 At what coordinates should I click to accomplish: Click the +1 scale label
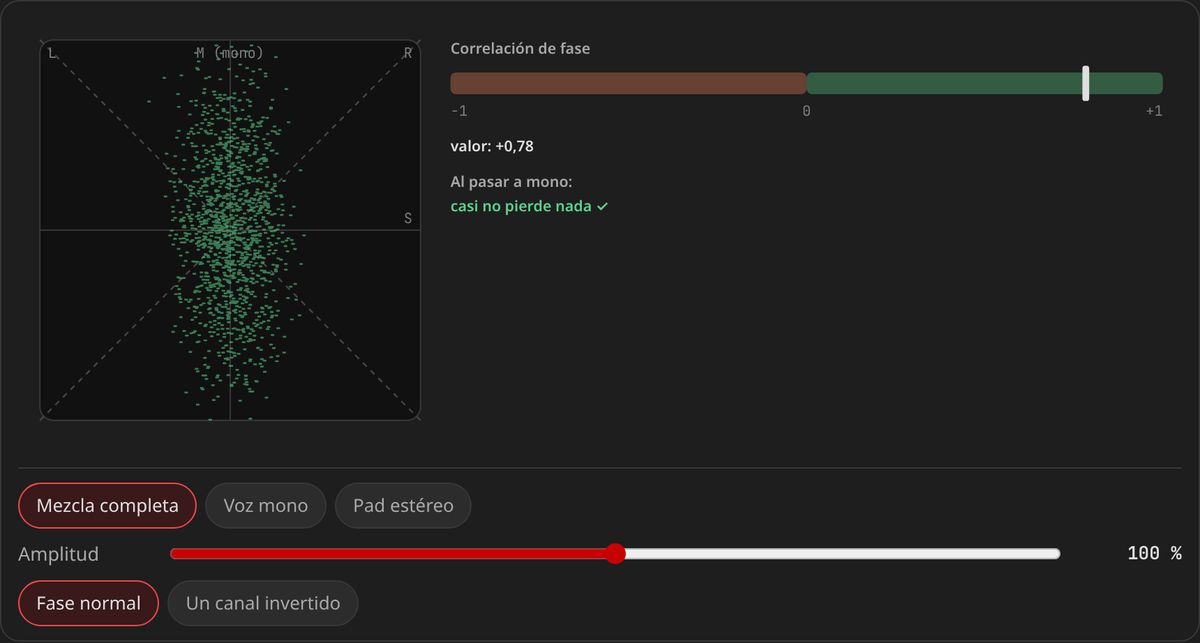point(1154,111)
